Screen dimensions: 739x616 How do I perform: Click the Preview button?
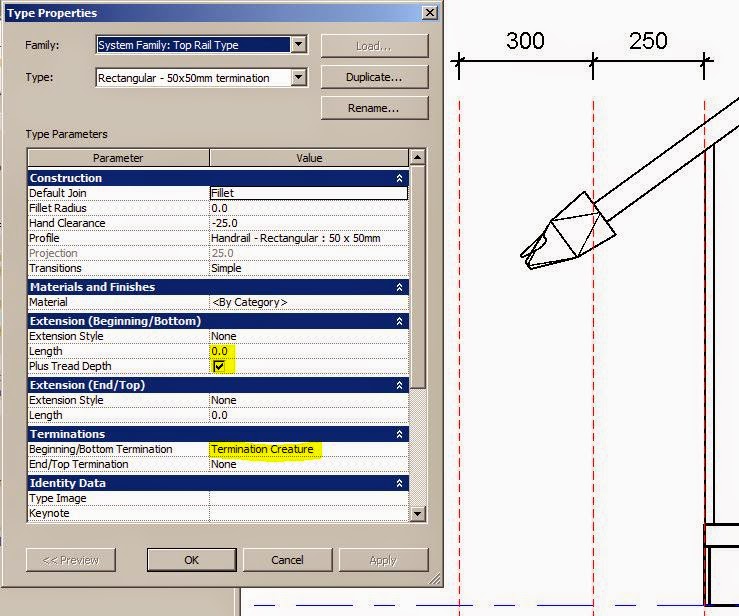coord(71,559)
